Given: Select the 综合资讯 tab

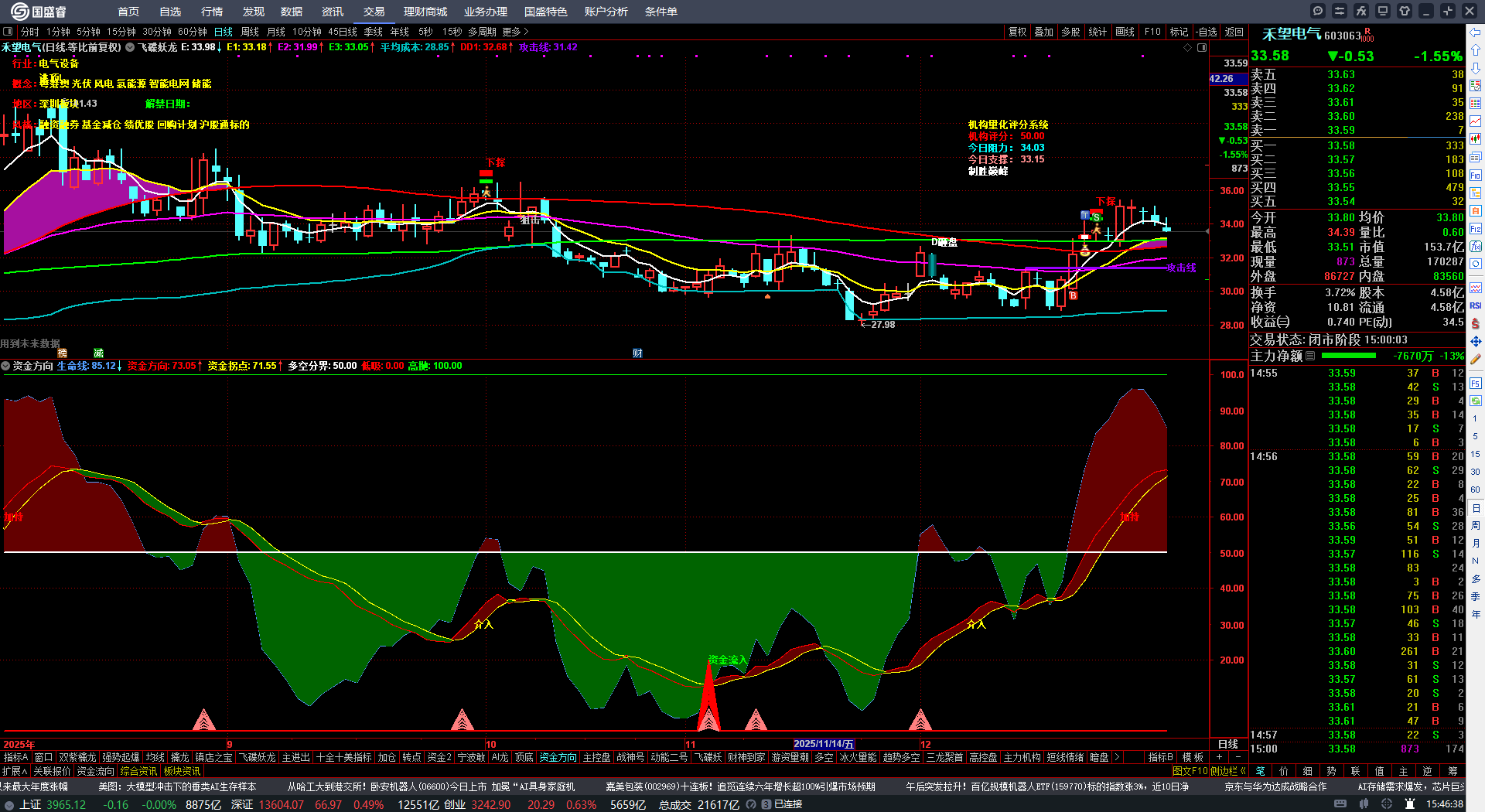Looking at the screenshot, I should 138,771.
